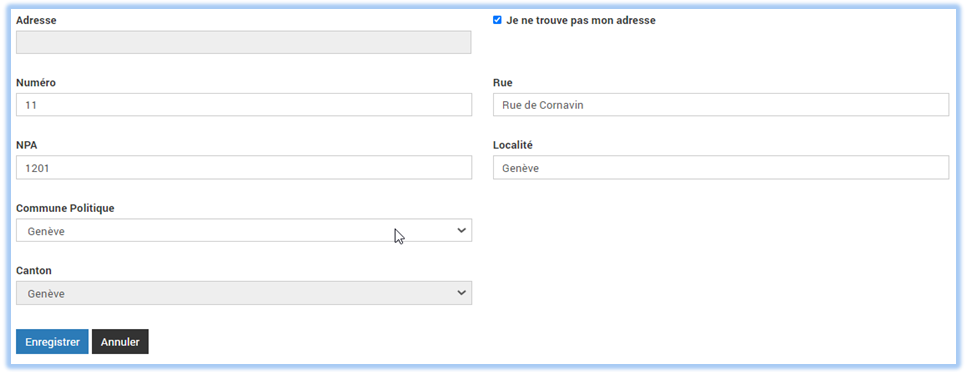The height and width of the screenshot is (372, 967).
Task: Click into the Localité field with Genève
Action: tap(721, 168)
